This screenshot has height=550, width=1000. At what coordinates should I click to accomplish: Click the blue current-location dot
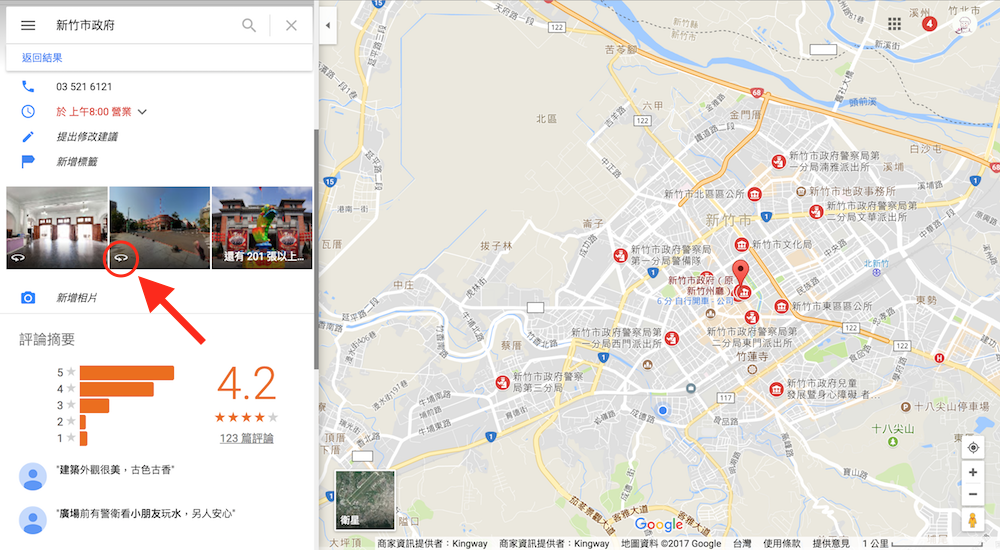click(663, 410)
